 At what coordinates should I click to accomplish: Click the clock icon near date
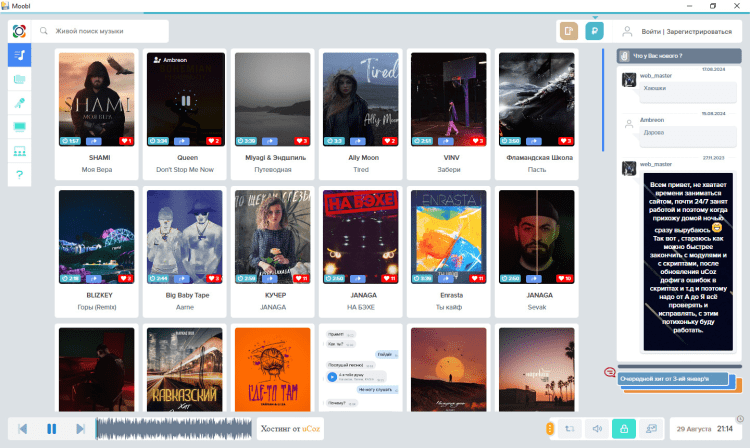(x=740, y=419)
